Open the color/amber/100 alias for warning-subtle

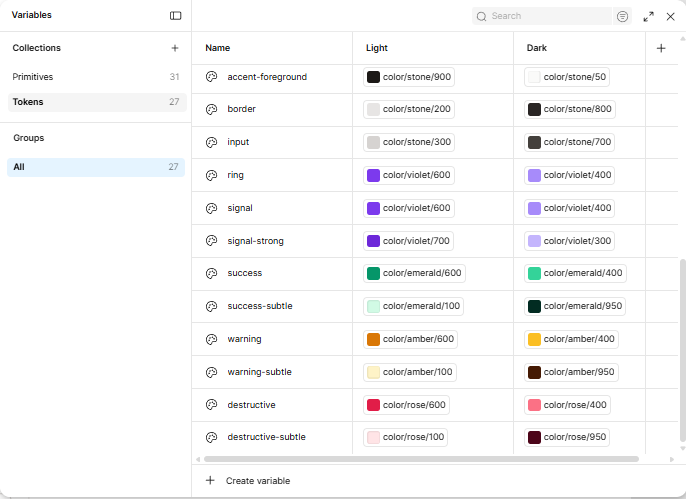(x=410, y=372)
